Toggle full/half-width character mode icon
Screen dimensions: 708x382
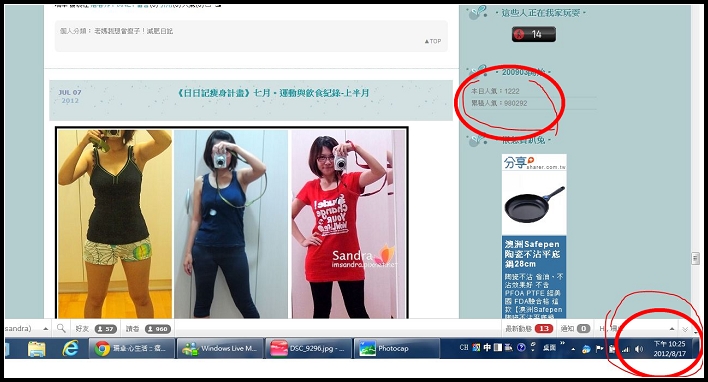coord(498,347)
